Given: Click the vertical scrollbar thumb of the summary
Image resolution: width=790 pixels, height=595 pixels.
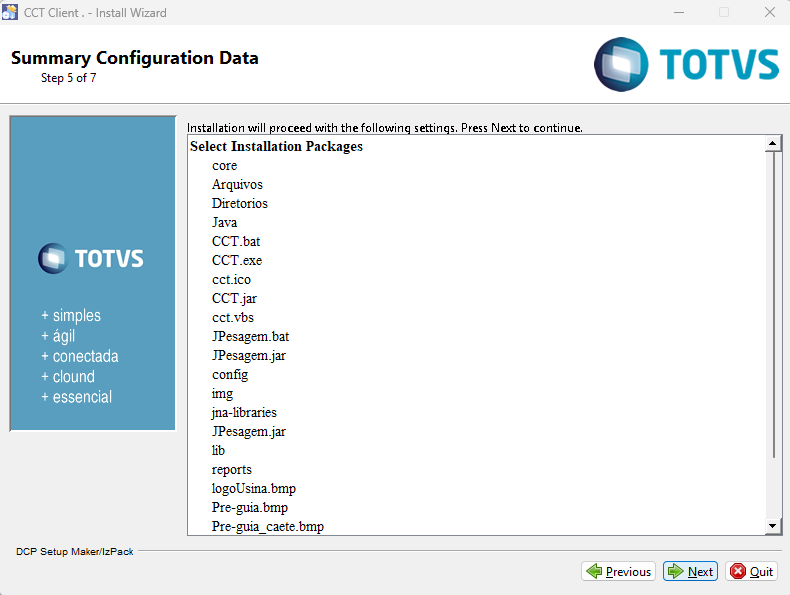Looking at the screenshot, I should pos(773,305).
